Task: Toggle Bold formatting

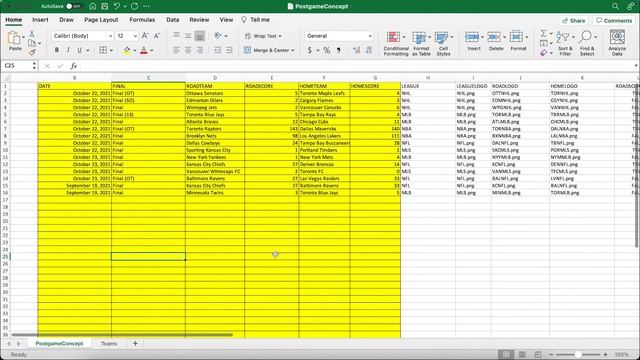Action: [x=57, y=50]
